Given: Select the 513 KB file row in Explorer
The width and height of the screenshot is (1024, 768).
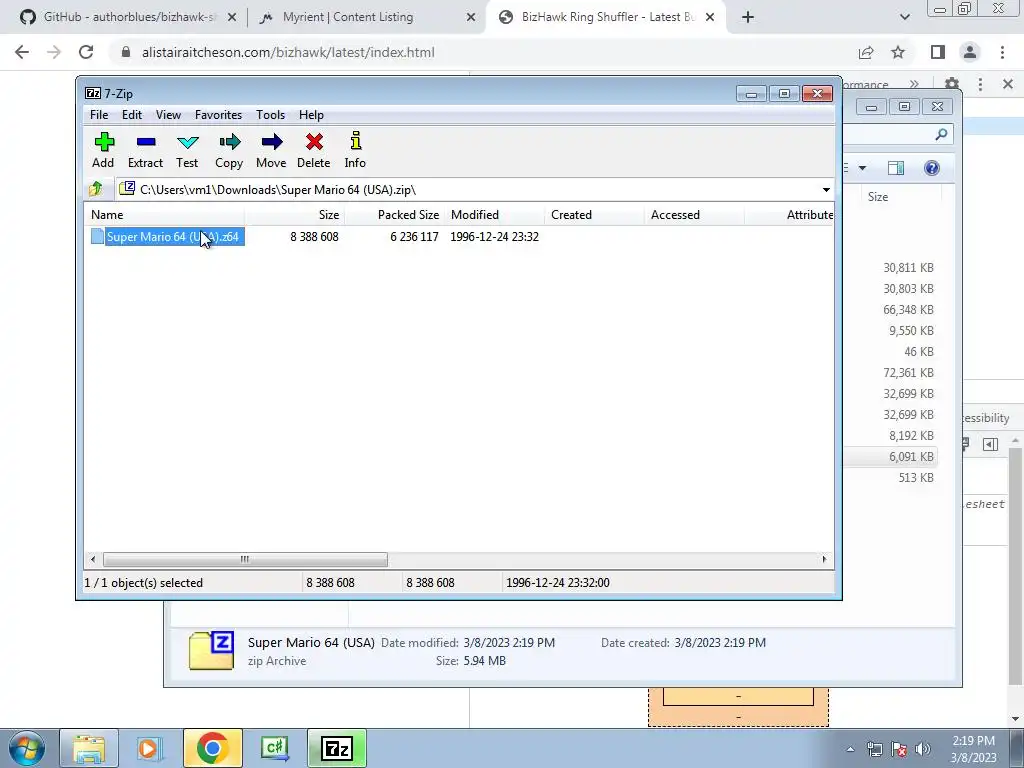Looking at the screenshot, I should (890, 477).
